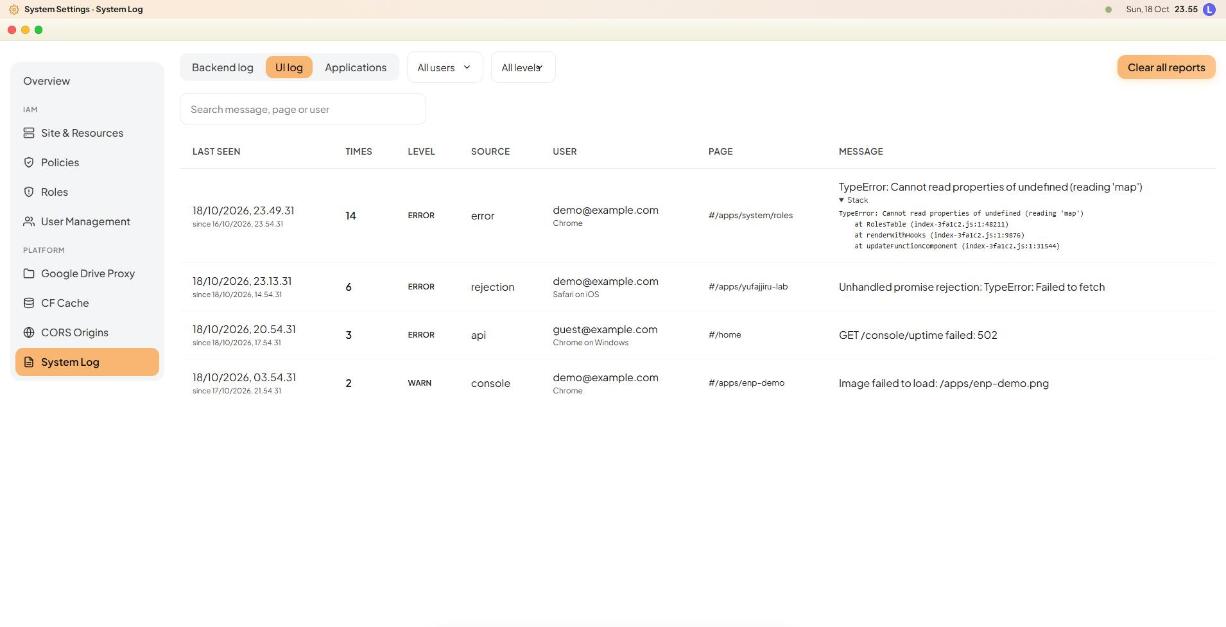
Task: Click the api source cell
Action: 478,335
